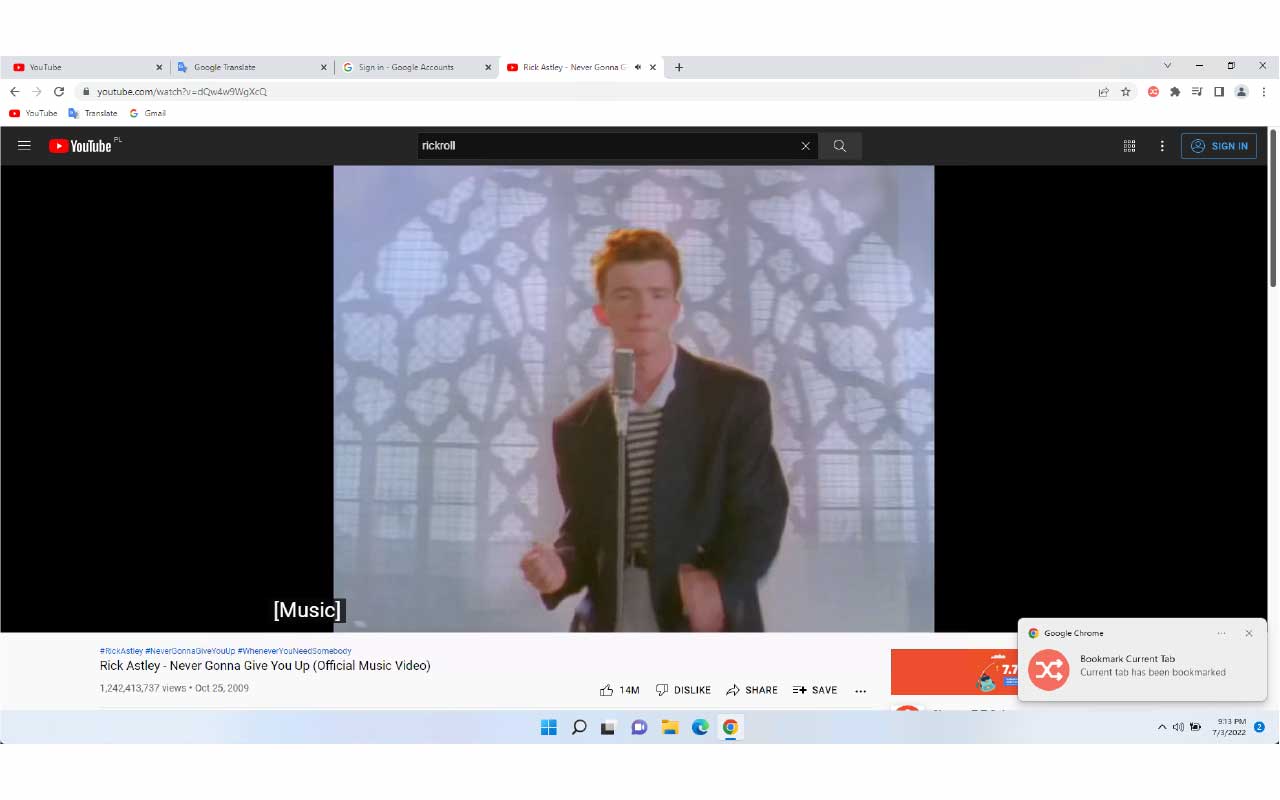Click the Bookmark Current Tab notification

coord(1142,660)
